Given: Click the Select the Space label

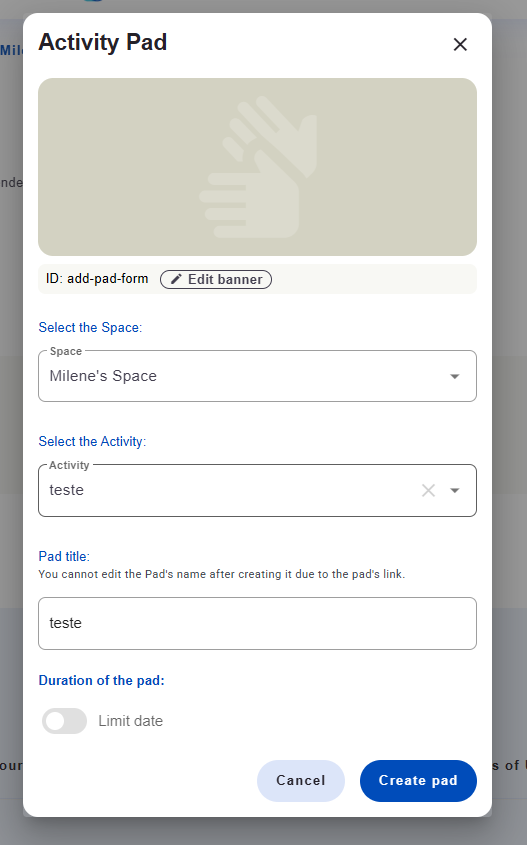Looking at the screenshot, I should click(x=90, y=328).
